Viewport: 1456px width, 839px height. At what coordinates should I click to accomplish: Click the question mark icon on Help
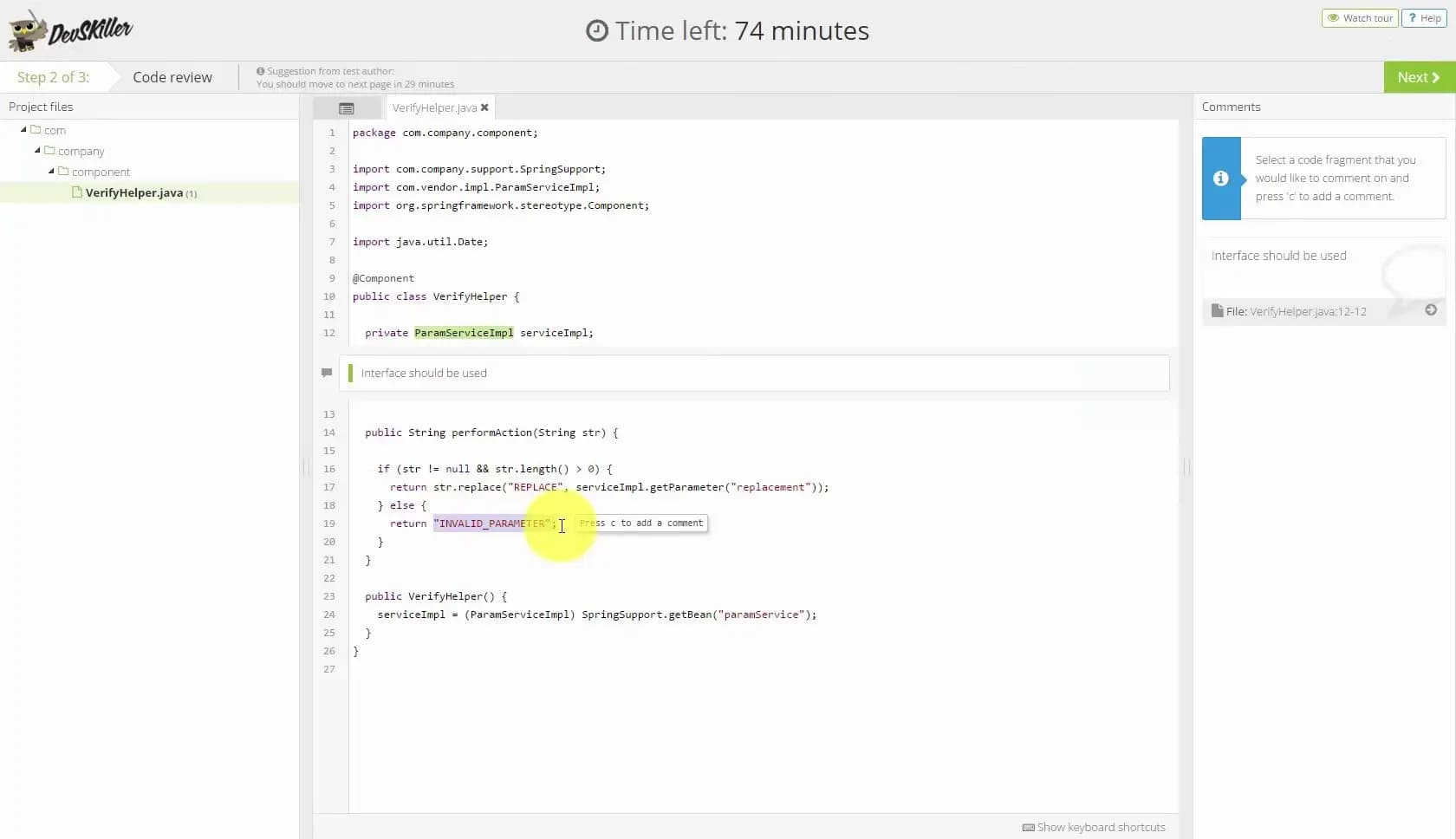(1412, 17)
